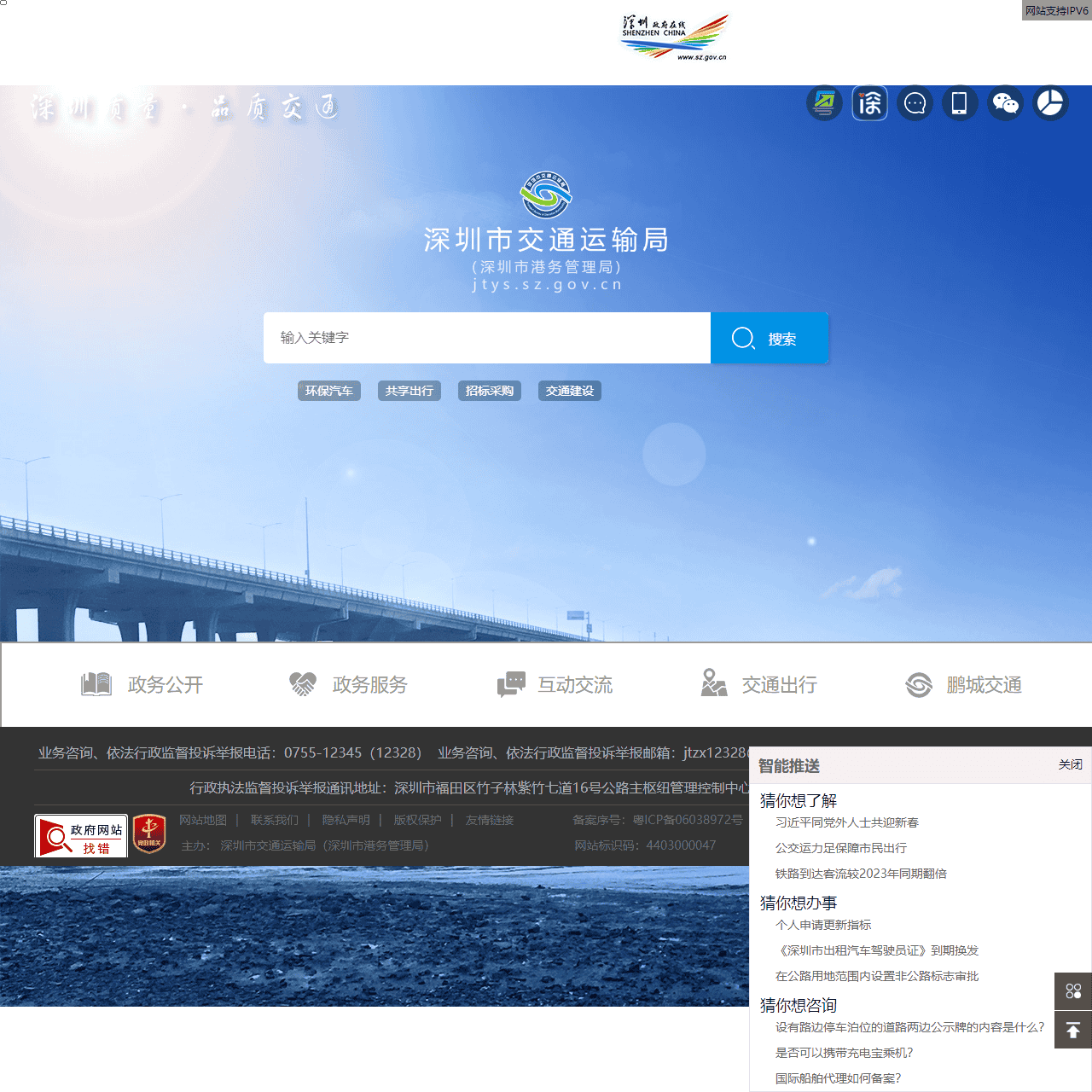Open the 政务服务 navigation item
This screenshot has width=1092, height=1092.
[348, 684]
